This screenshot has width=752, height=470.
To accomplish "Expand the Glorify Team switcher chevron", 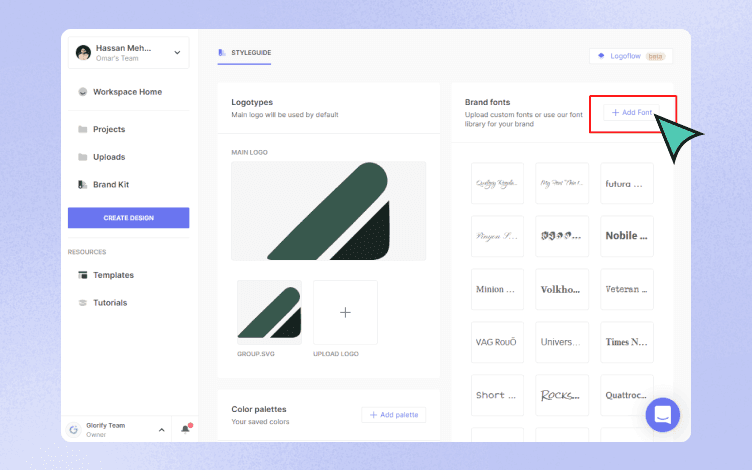I will [162, 430].
